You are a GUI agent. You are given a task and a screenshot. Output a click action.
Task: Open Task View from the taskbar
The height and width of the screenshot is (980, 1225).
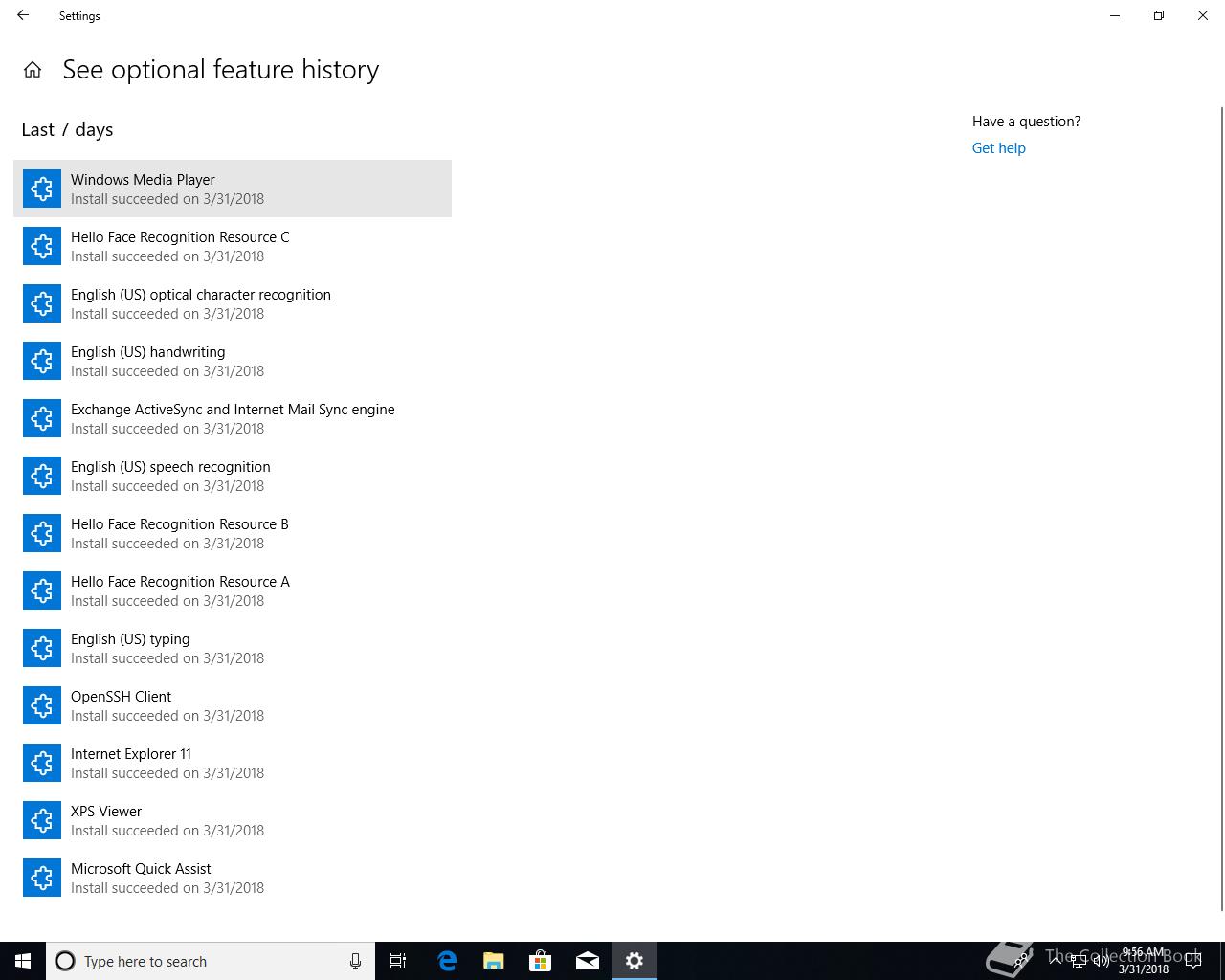pyautogui.click(x=398, y=961)
